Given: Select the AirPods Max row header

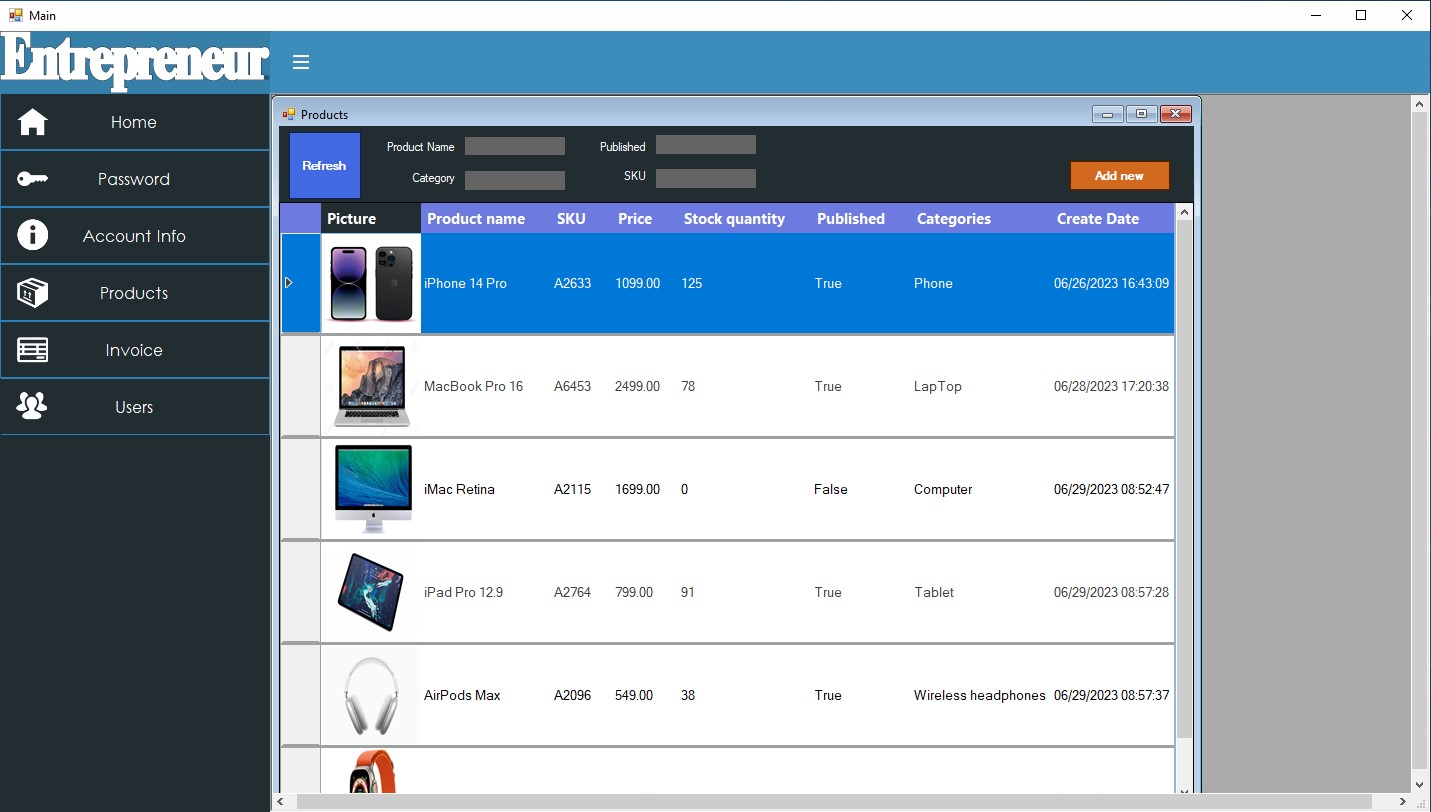Looking at the screenshot, I should coord(300,695).
